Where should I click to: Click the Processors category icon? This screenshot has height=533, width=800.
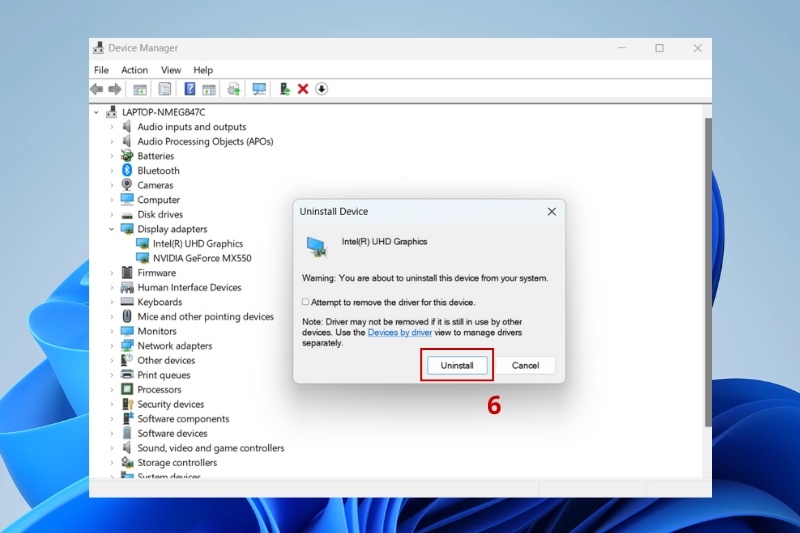coord(127,389)
